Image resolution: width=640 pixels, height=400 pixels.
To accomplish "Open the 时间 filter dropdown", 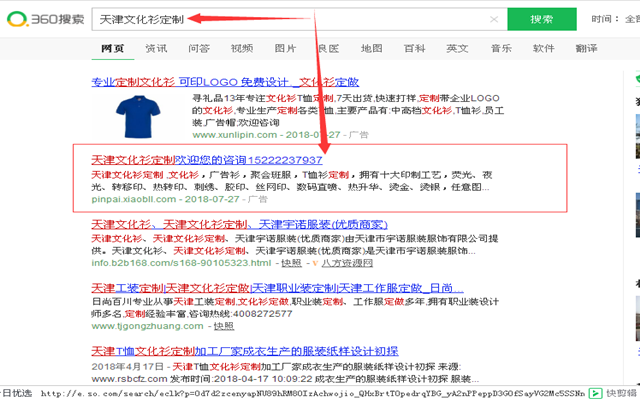I will coord(616,19).
